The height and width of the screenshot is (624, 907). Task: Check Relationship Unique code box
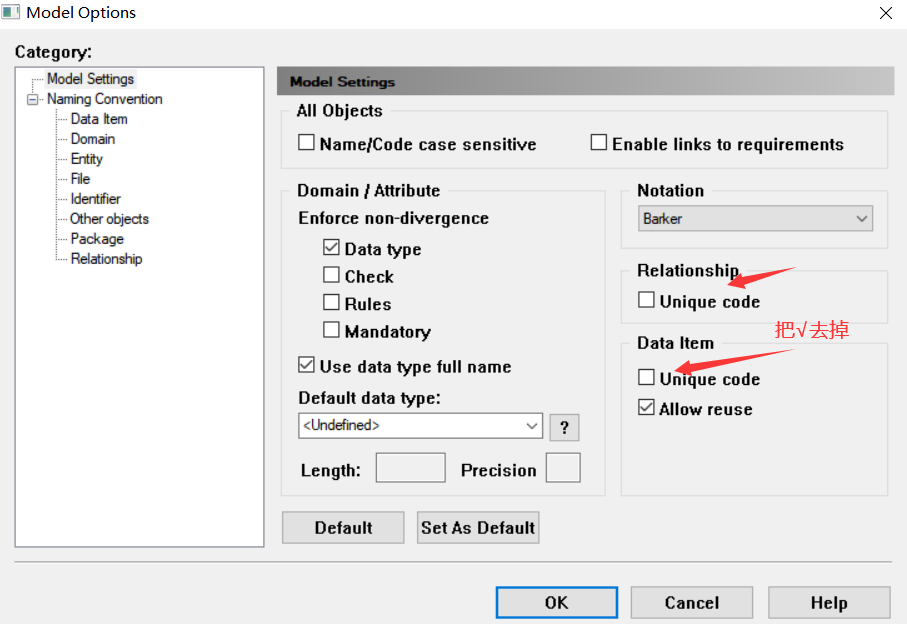point(646,300)
